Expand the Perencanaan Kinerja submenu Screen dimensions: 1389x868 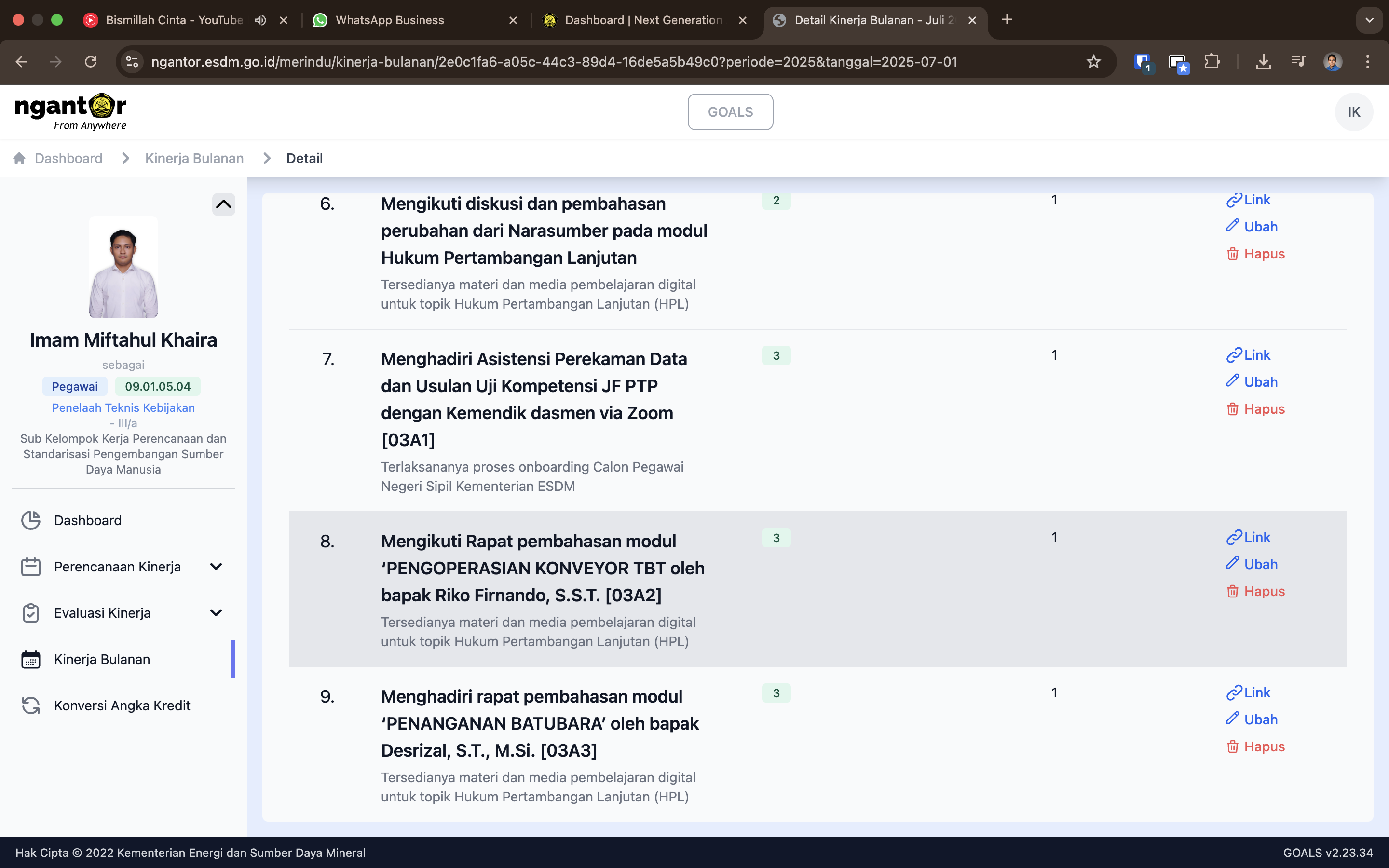[216, 567]
